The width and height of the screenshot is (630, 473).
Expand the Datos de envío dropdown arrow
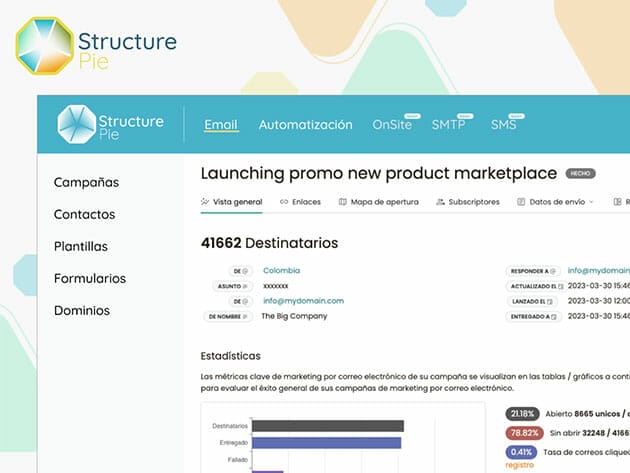590,202
